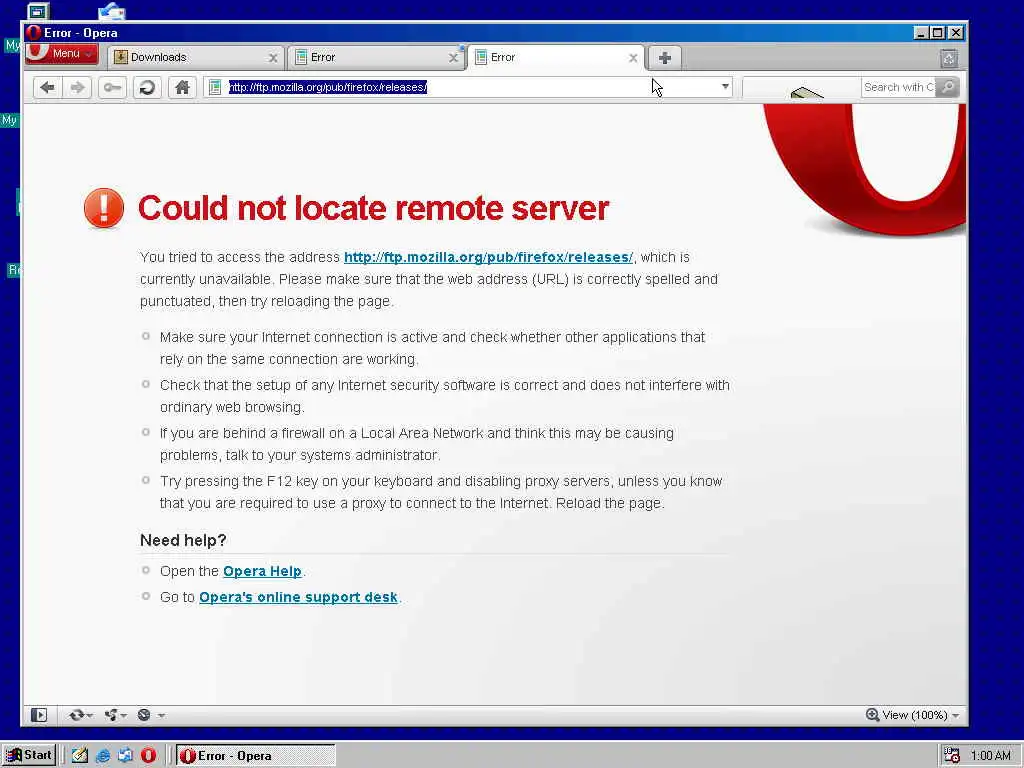This screenshot has width=1024, height=768.
Task: Follow the ftp.mozilla.org releases link in the error message
Action: 488,257
